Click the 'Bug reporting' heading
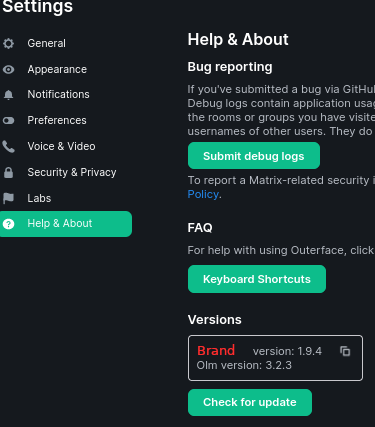Image resolution: width=375 pixels, height=427 pixels. [230, 67]
